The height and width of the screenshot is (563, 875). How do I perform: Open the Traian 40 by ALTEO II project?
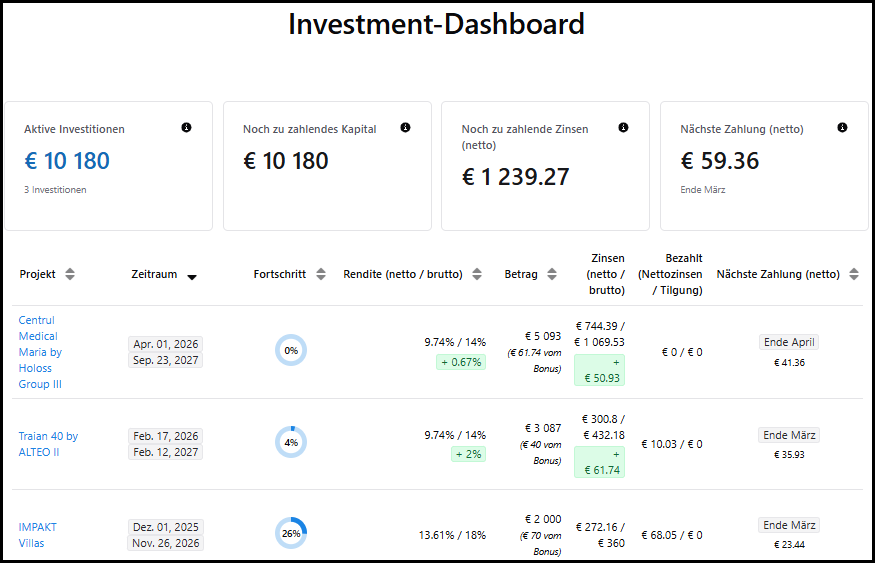(48, 444)
